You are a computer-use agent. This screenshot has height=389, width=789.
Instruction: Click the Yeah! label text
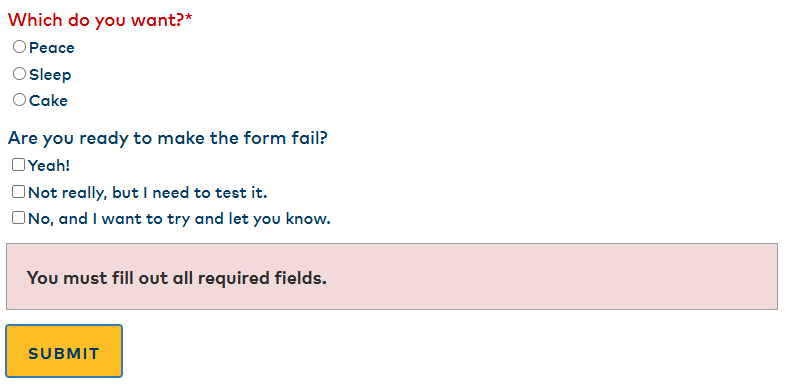click(49, 166)
